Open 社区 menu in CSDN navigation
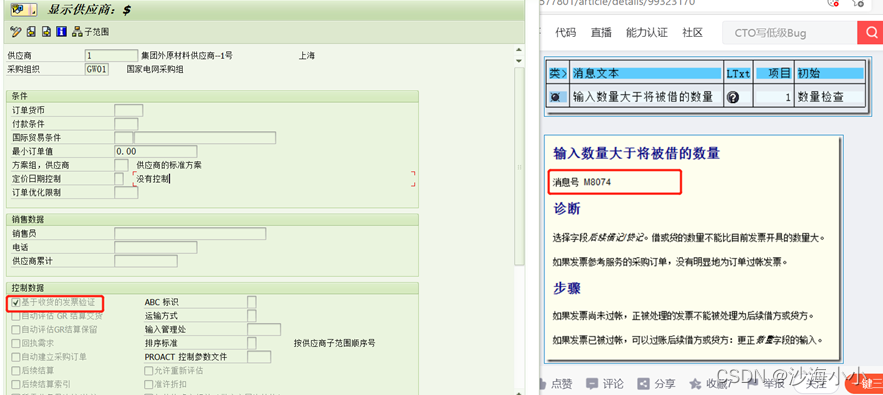 [x=693, y=33]
